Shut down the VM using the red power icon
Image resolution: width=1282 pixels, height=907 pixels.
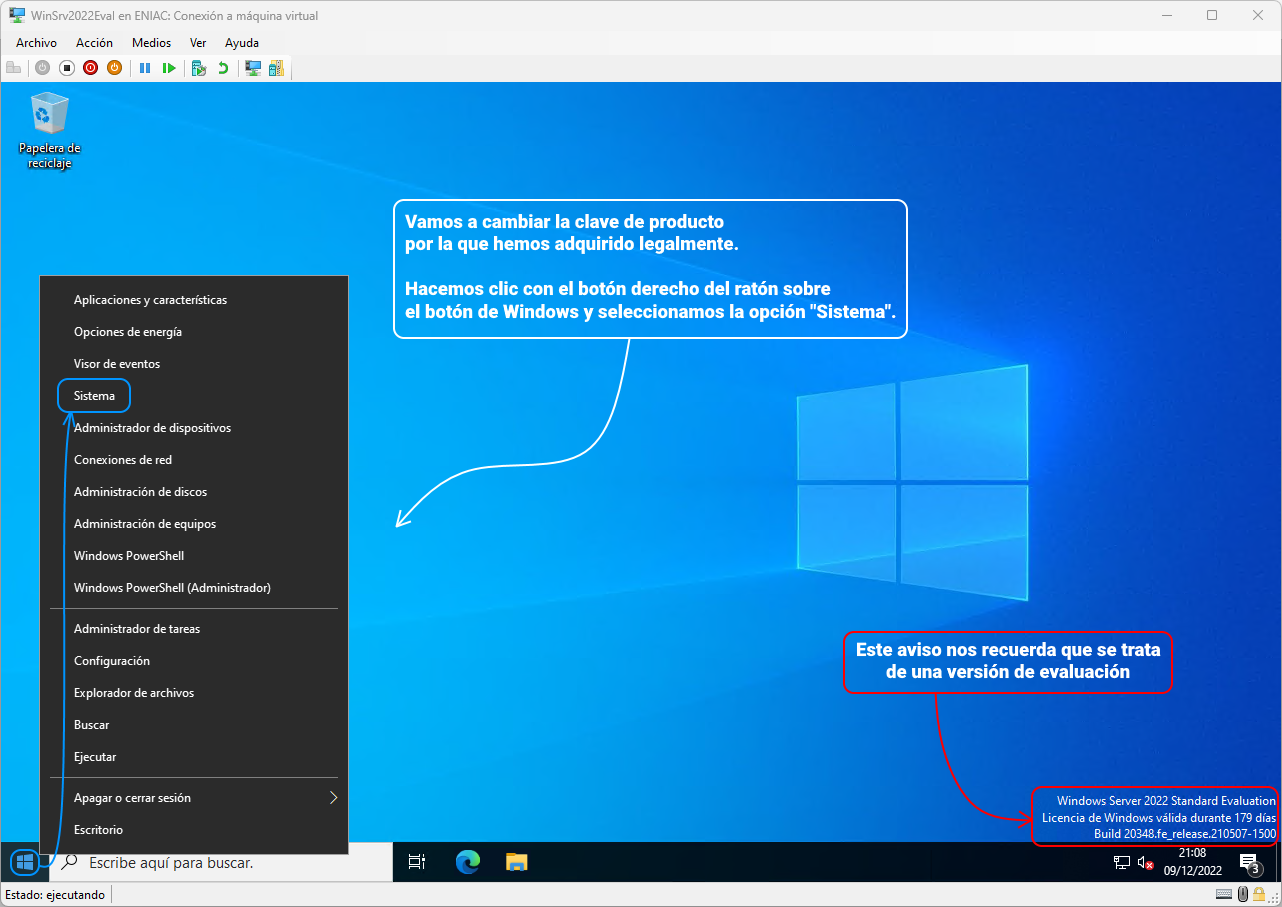pyautogui.click(x=90, y=68)
